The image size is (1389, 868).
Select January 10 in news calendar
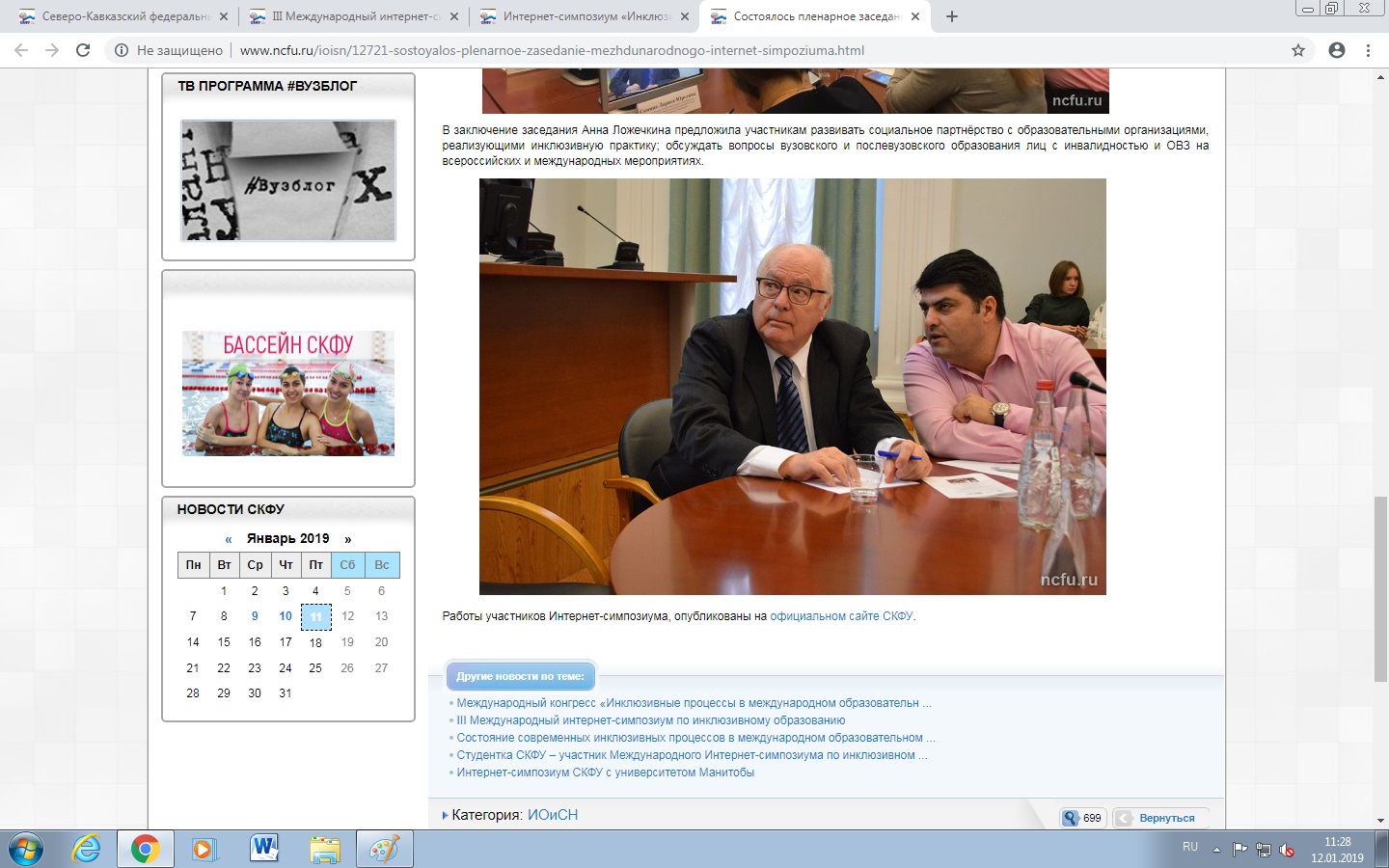(x=286, y=616)
